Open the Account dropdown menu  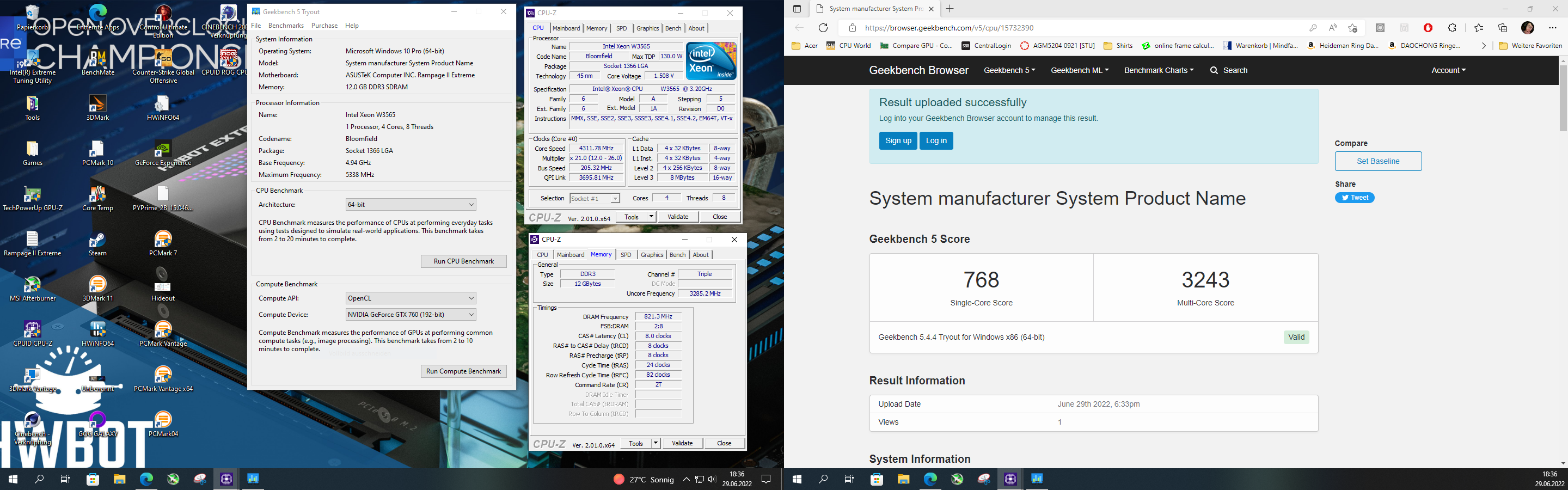[1449, 71]
